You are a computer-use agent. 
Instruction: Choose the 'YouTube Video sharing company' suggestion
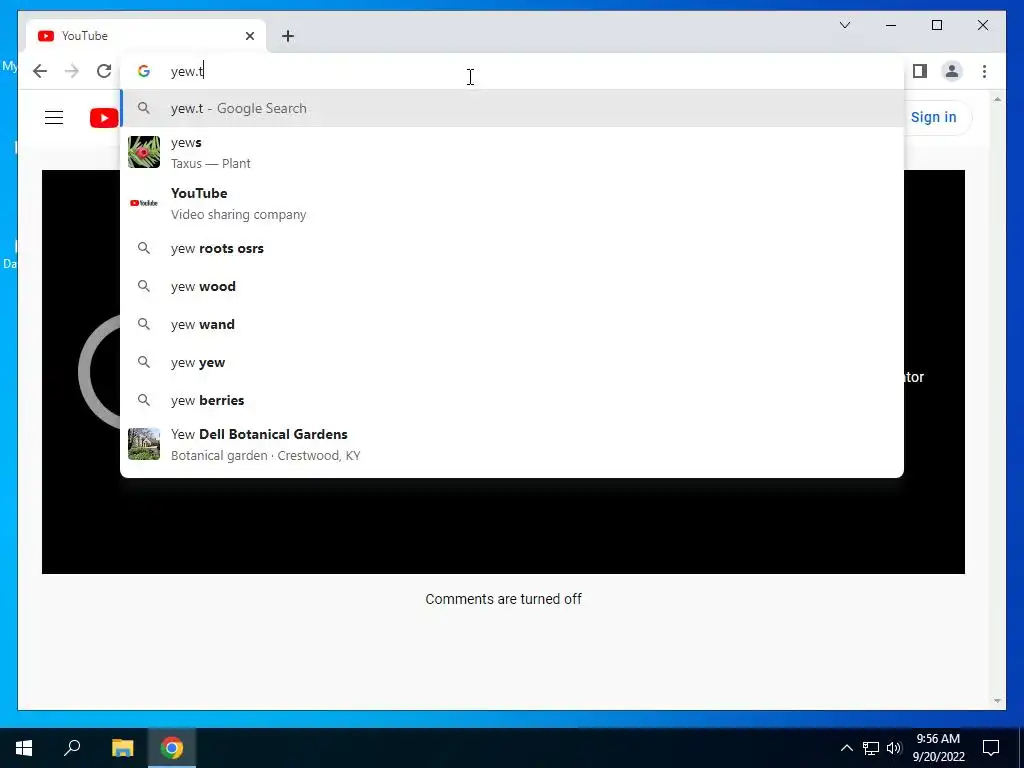[x=512, y=203]
